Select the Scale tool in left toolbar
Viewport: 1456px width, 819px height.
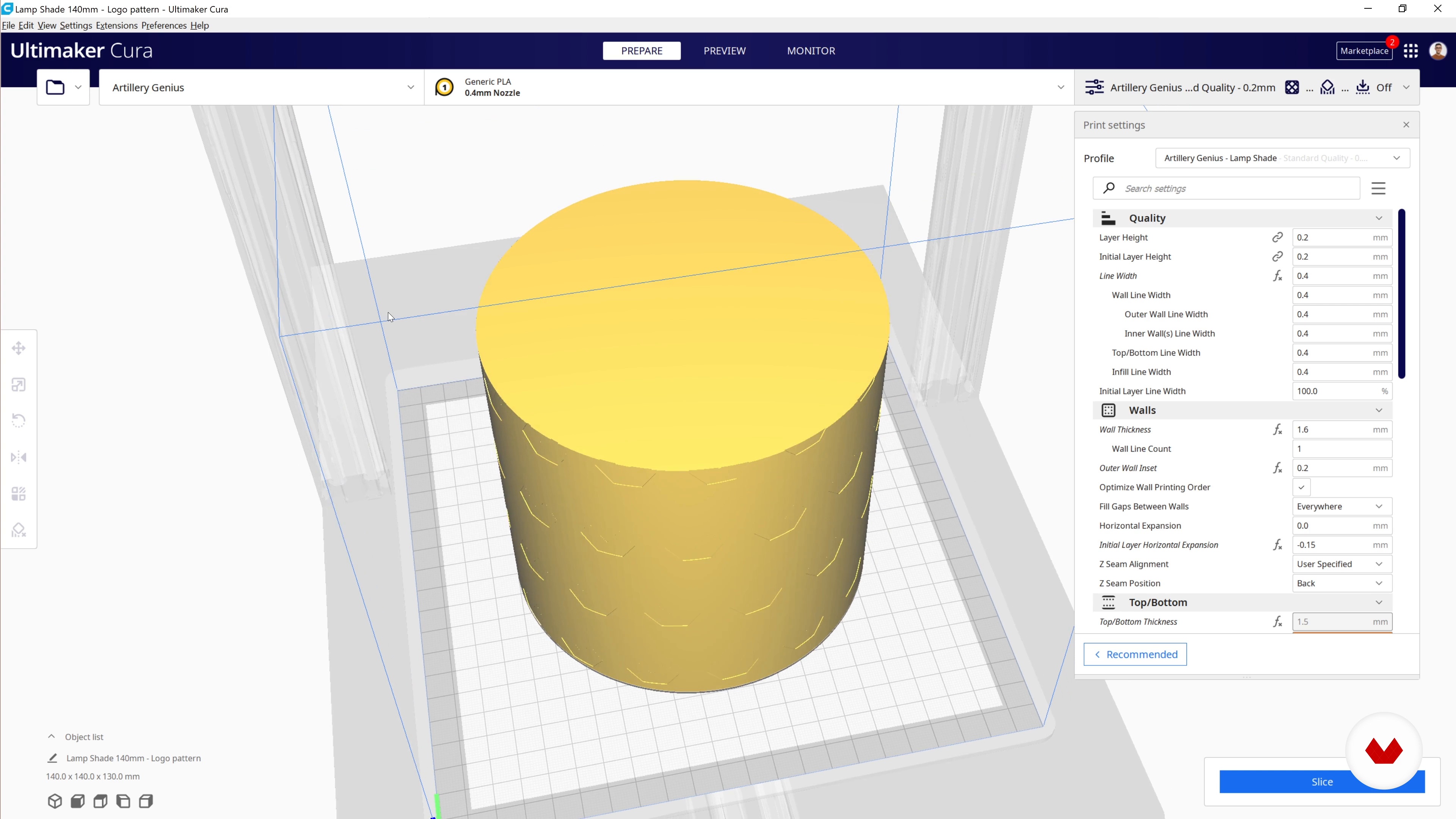19,385
